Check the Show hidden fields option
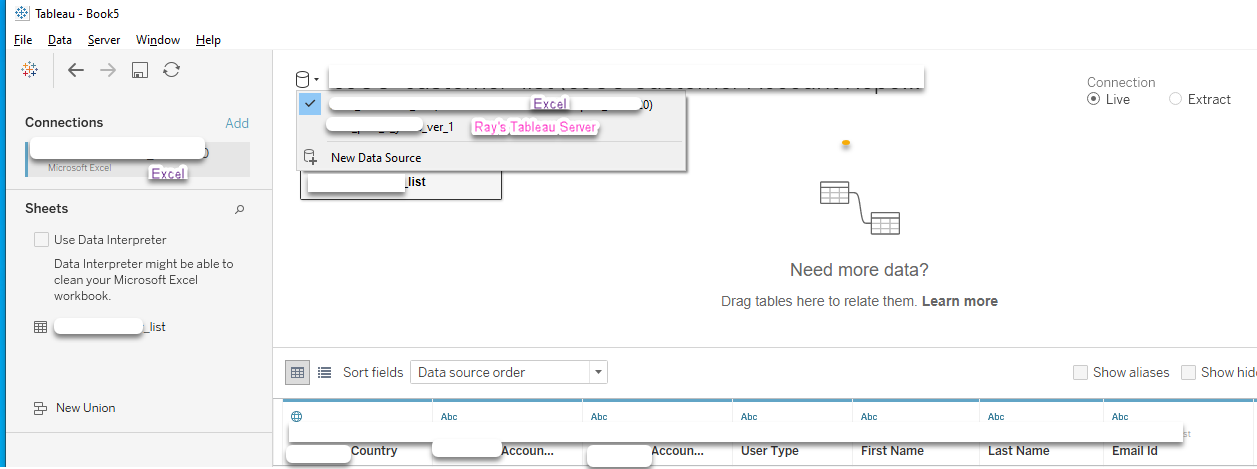Viewport: 1257px width, 469px height. [1188, 372]
